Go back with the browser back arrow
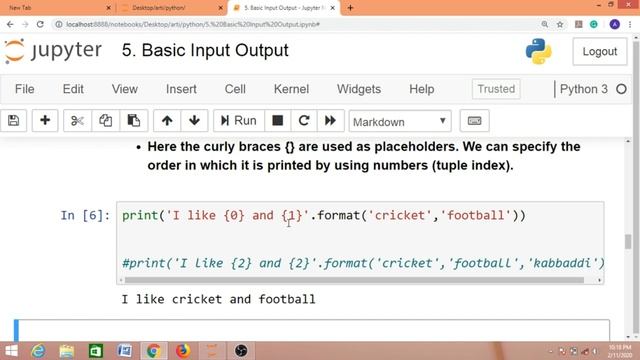The image size is (640, 360). tap(10, 24)
